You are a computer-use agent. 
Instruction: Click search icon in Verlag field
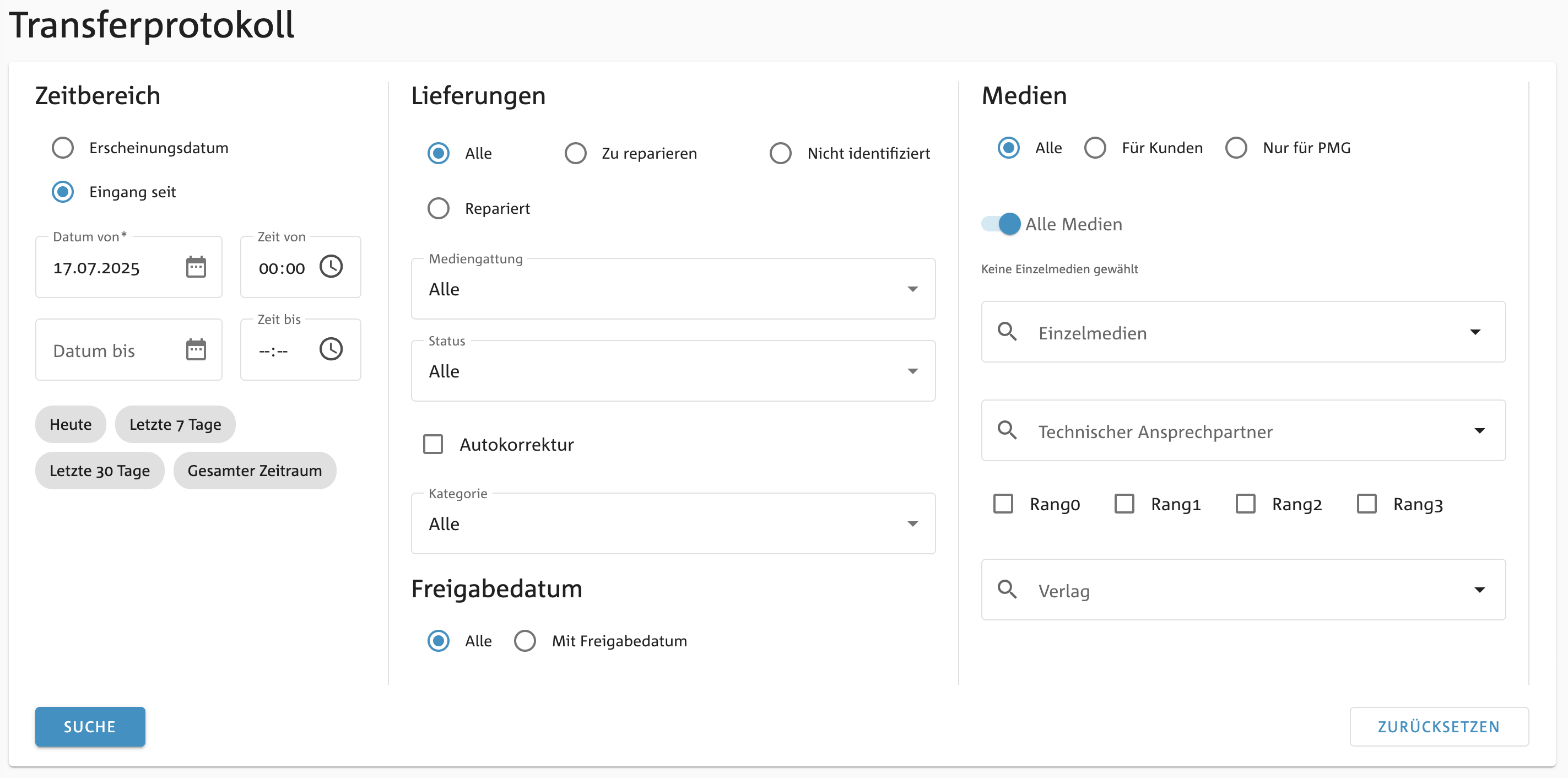[1007, 590]
